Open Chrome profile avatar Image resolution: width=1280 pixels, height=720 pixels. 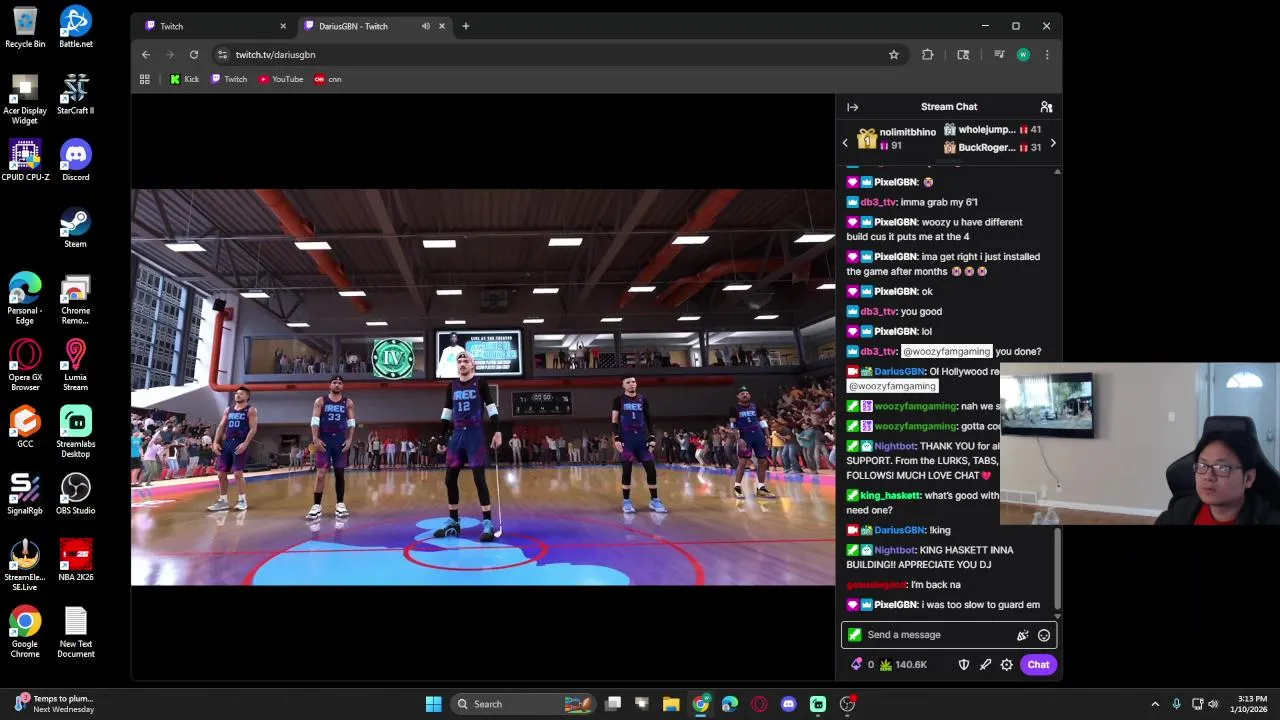1023,55
